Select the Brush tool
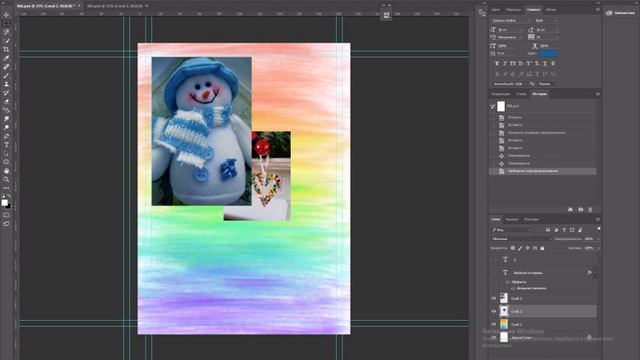 click(6, 76)
